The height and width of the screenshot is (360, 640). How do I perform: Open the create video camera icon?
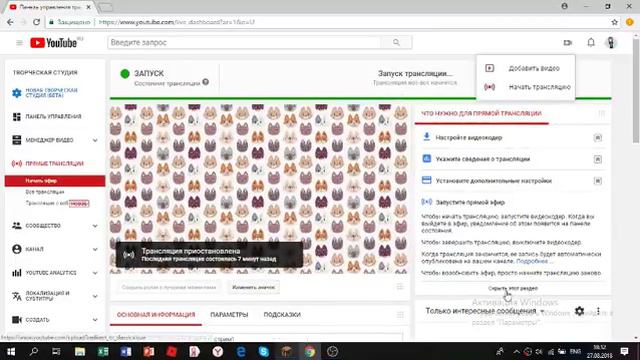coord(568,42)
